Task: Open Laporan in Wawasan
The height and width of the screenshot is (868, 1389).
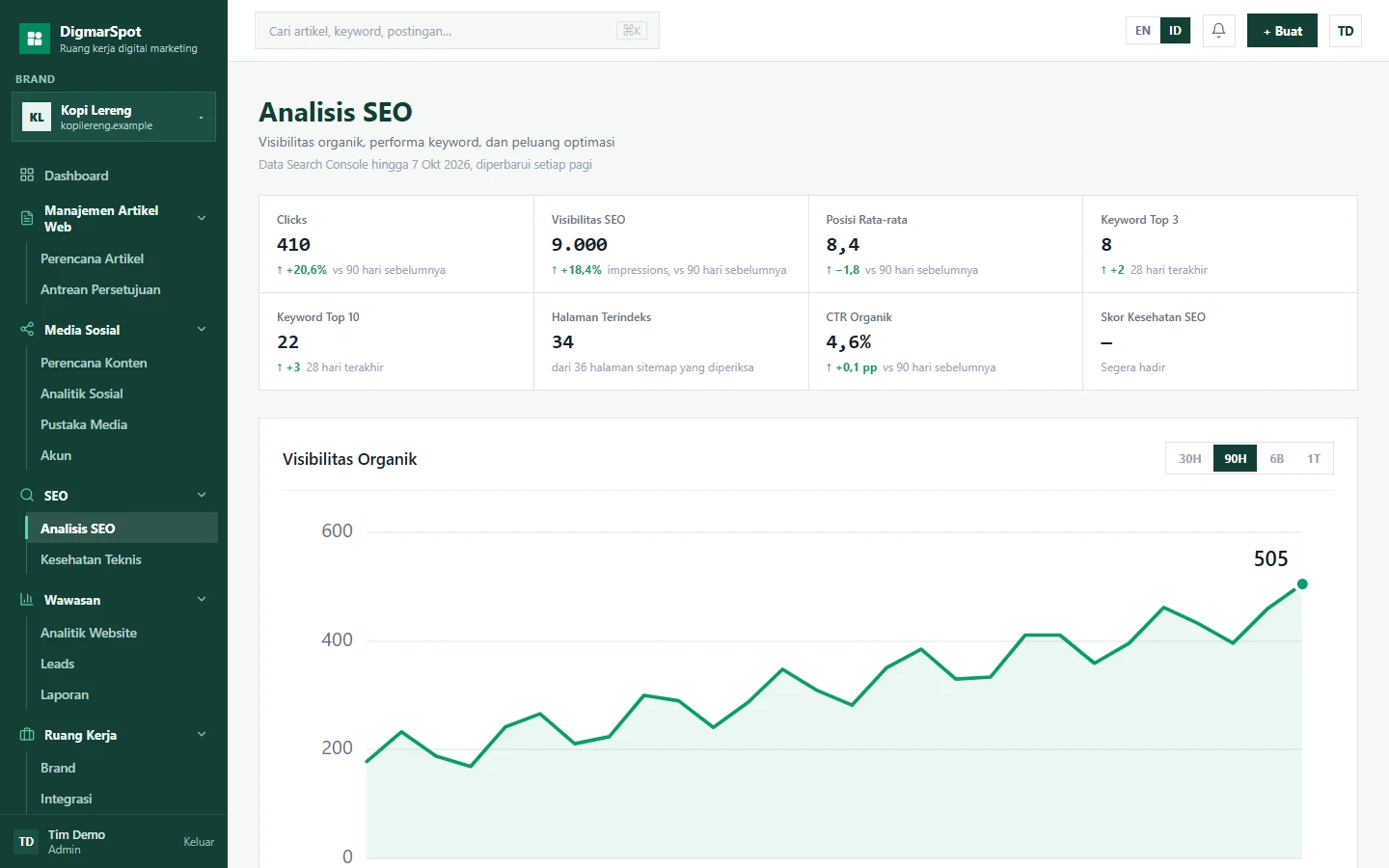Action: [x=122, y=694]
